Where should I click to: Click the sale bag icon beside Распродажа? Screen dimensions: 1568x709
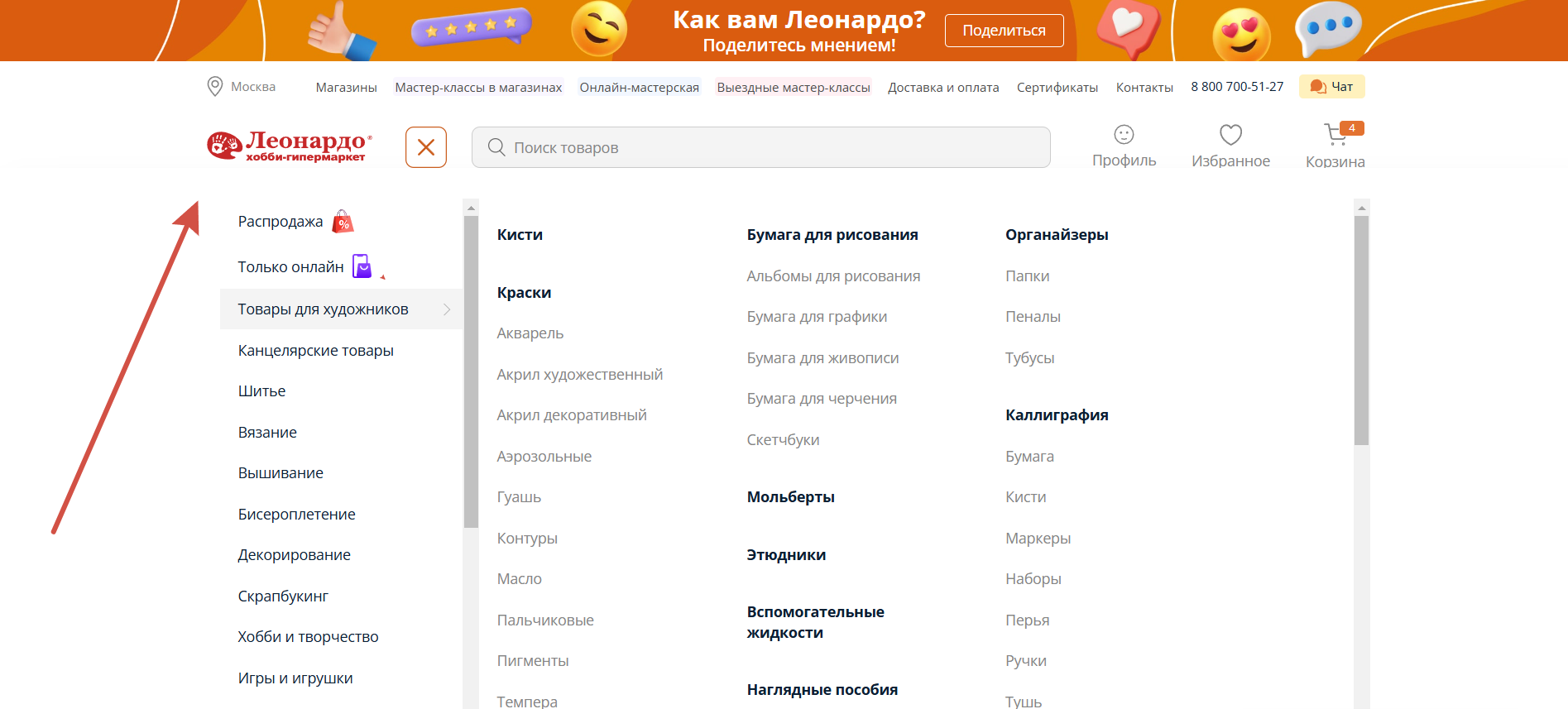click(x=343, y=222)
